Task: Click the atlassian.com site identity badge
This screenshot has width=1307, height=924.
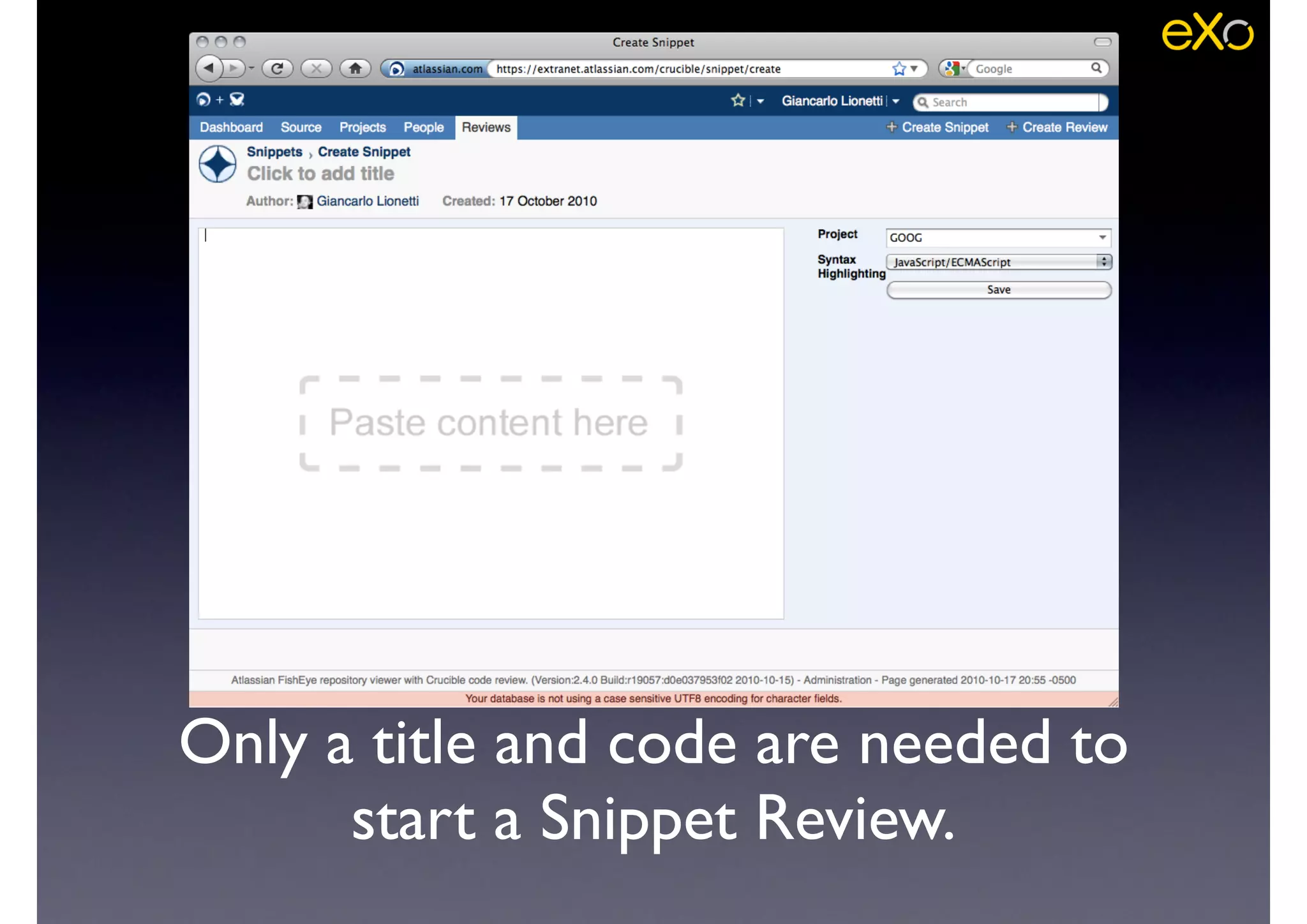Action: point(437,68)
